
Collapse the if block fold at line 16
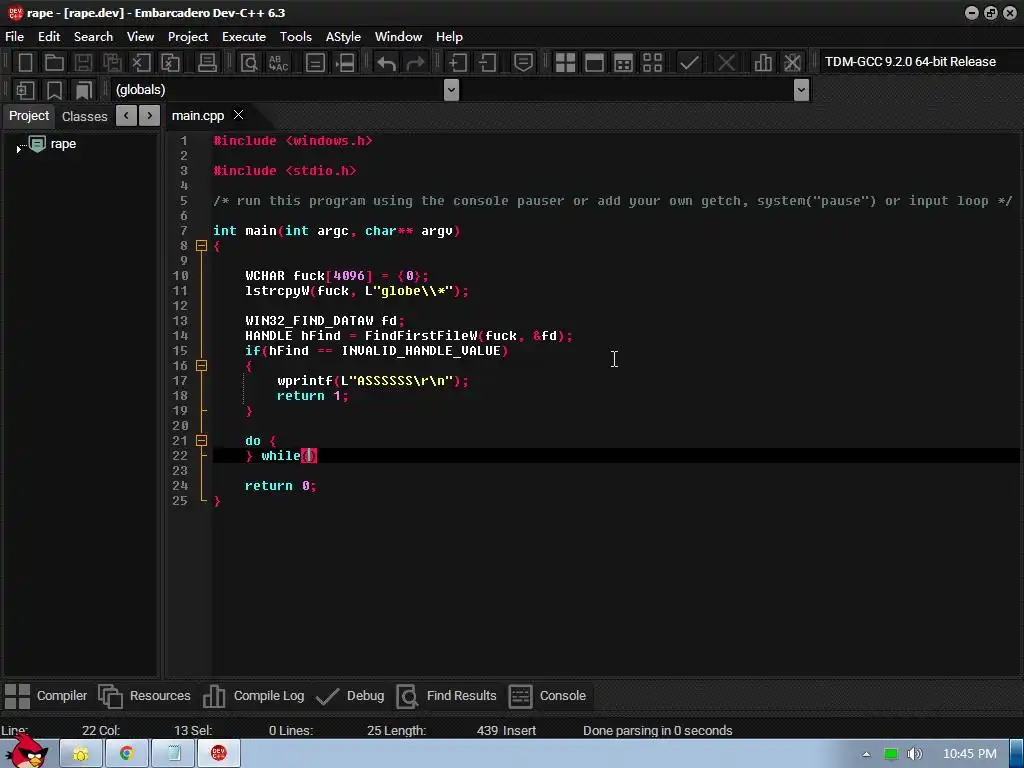[201, 366]
